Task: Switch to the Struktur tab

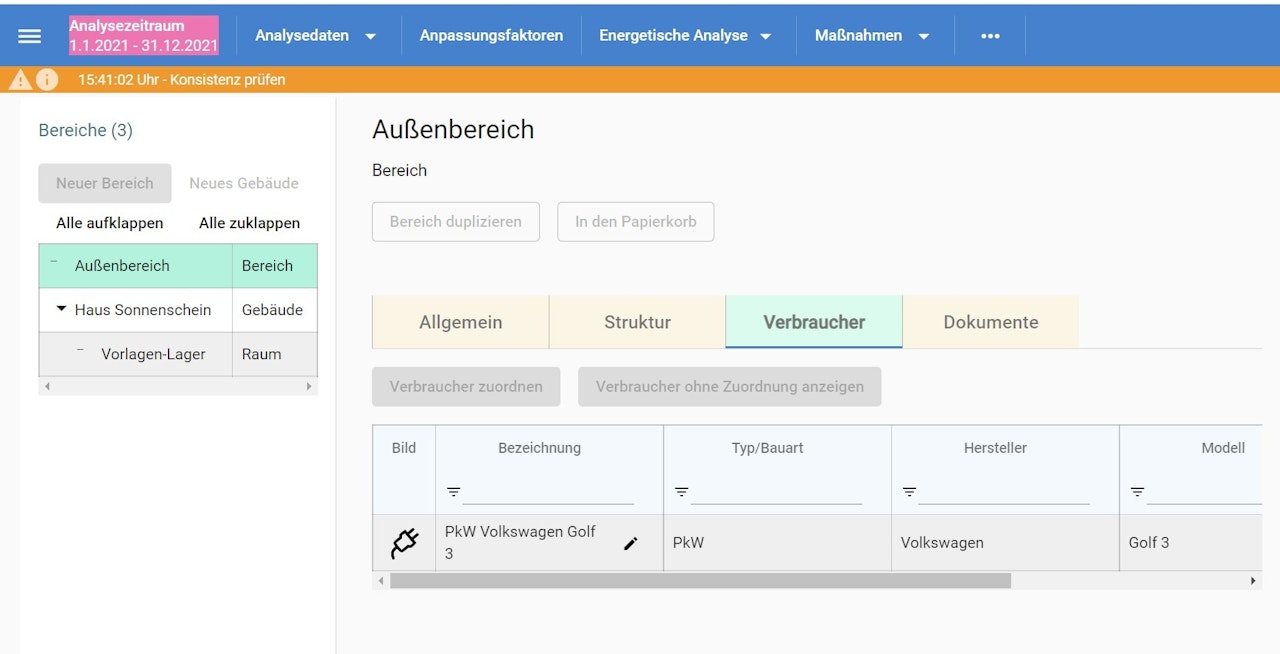Action: point(637,322)
